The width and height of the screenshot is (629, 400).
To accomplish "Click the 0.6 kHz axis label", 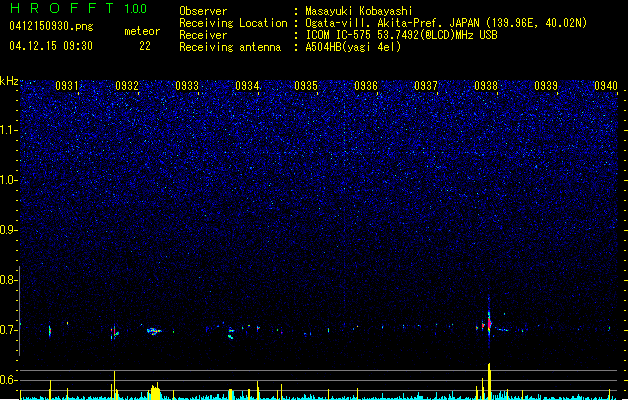I will 9,380.
